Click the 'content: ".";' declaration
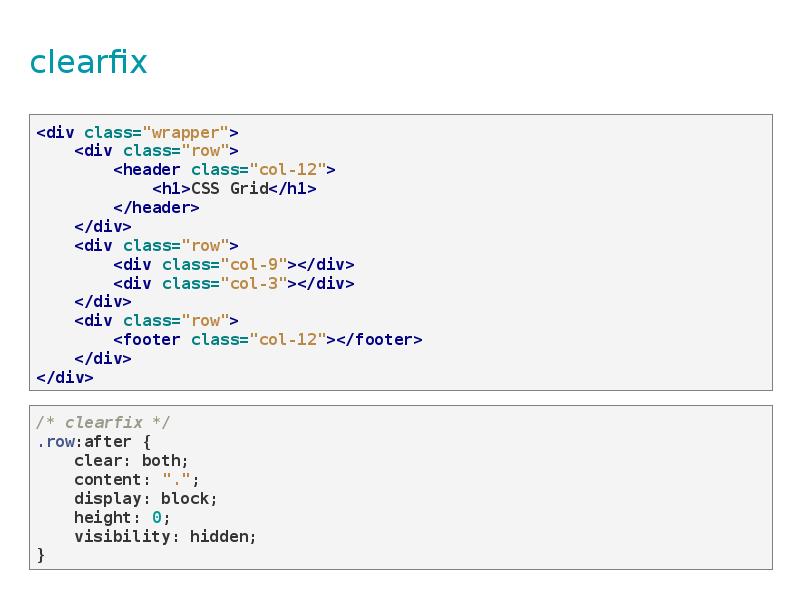The height and width of the screenshot is (599, 800). click(136, 480)
